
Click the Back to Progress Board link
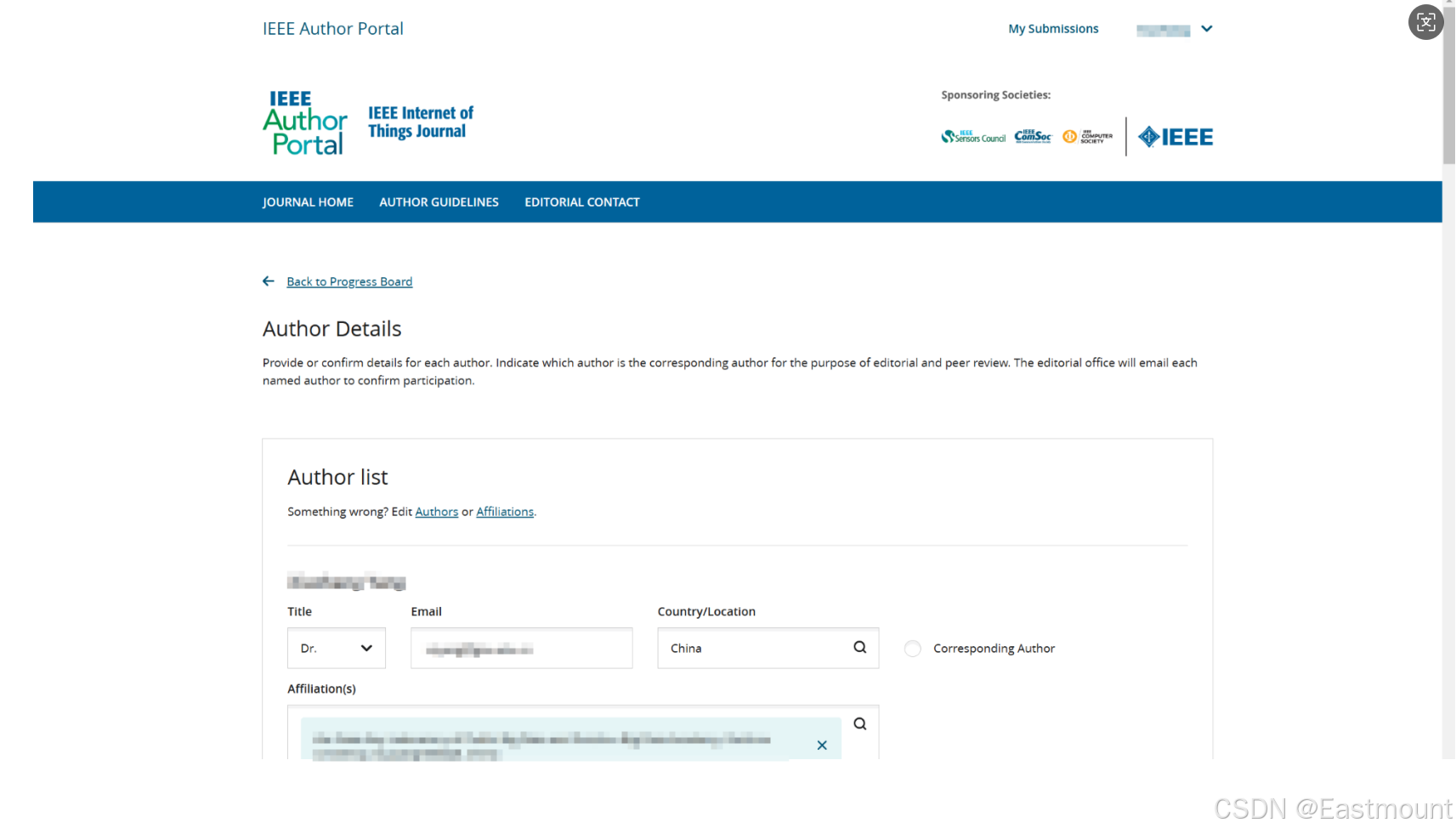[349, 281]
